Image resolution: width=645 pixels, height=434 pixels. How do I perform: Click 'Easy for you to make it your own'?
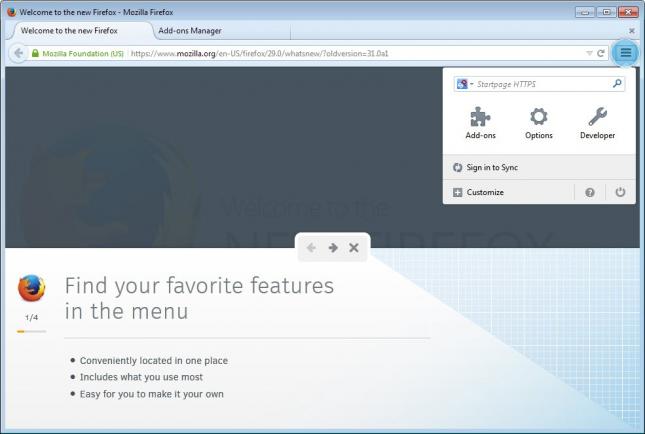tap(151, 394)
